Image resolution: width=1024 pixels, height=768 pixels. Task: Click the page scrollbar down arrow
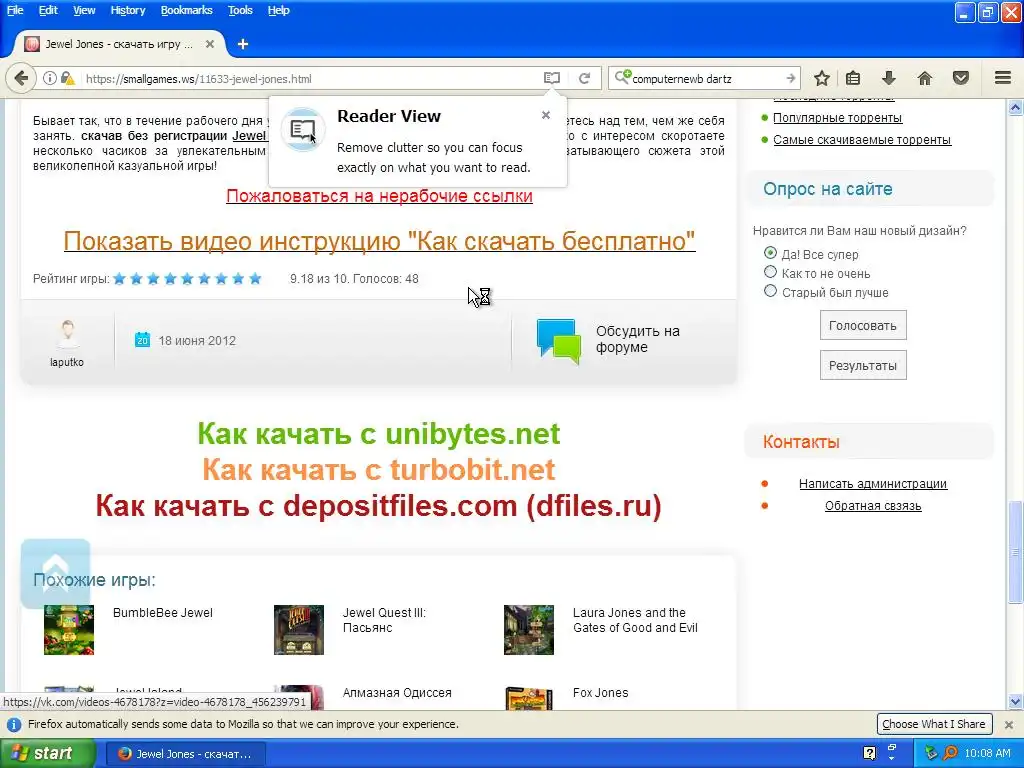[x=1015, y=702]
